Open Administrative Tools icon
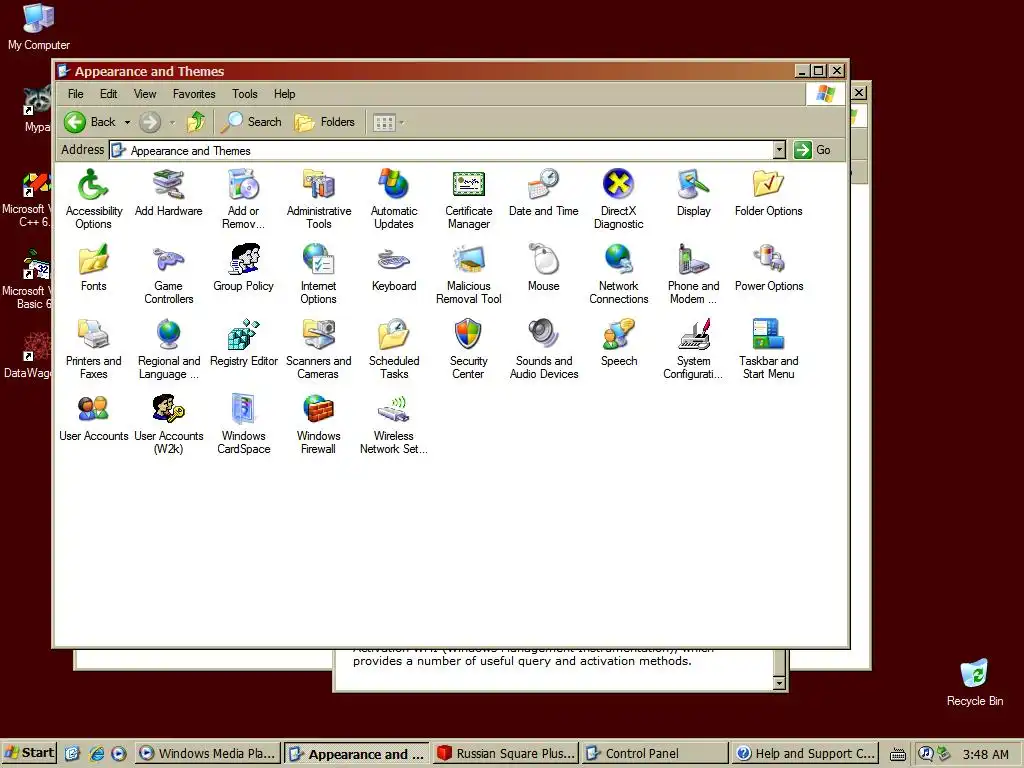 coord(319,199)
